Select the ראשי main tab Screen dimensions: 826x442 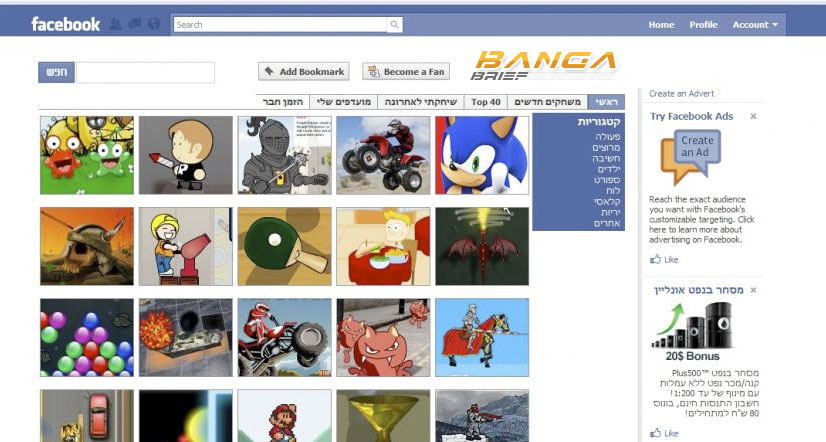pos(606,102)
